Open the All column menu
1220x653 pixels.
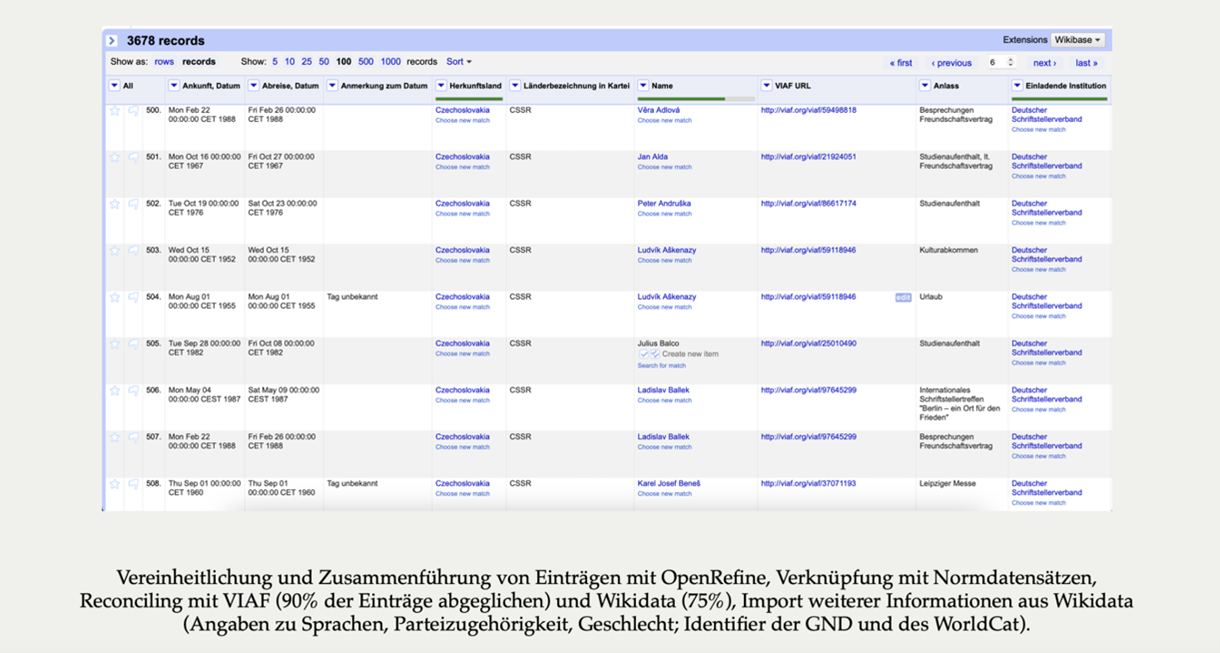point(115,86)
